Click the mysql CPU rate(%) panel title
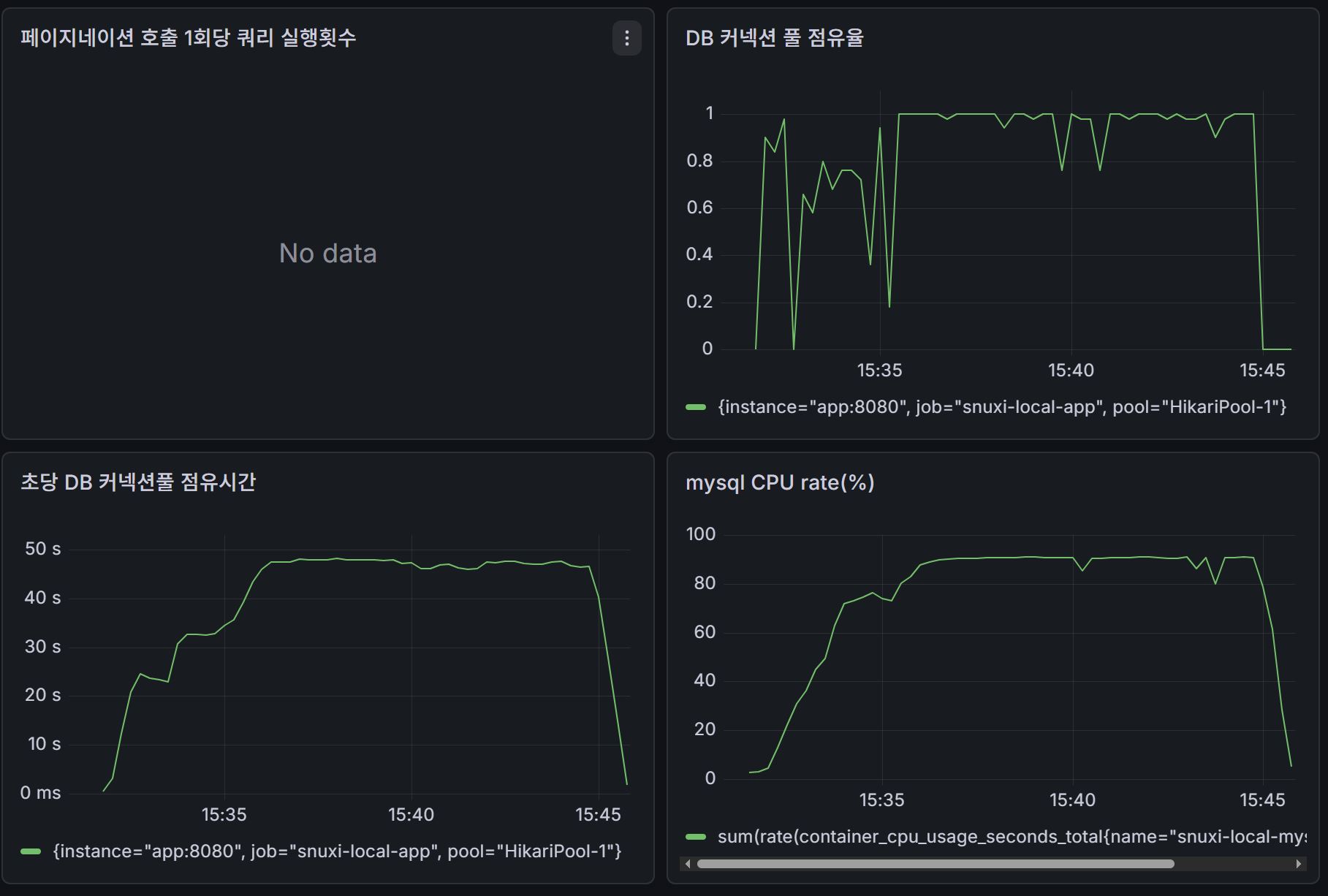This screenshot has width=1328, height=896. click(780, 482)
